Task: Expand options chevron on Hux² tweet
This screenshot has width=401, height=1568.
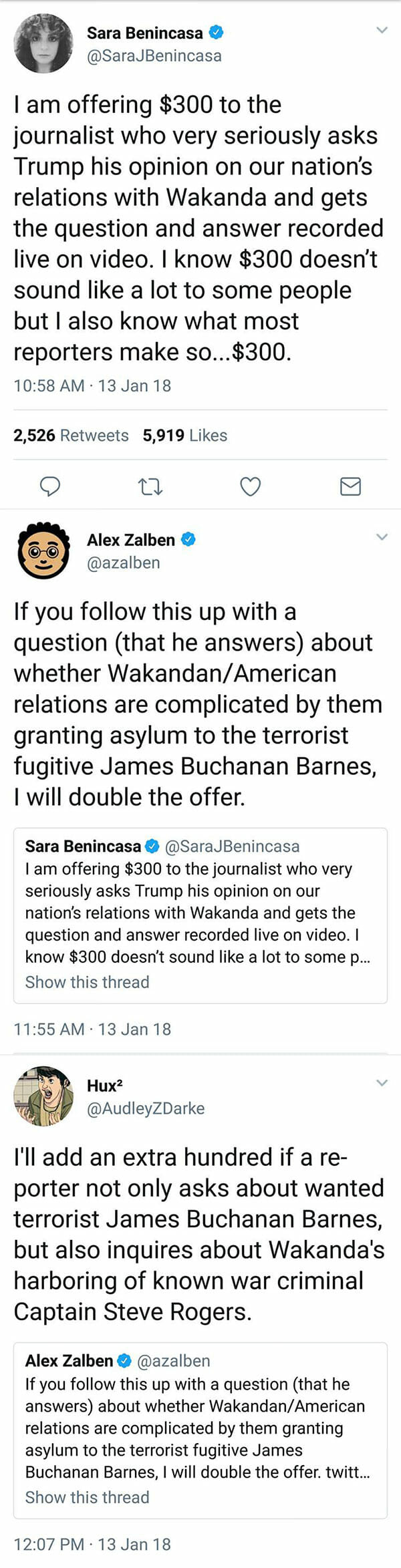Action: coord(382,1083)
